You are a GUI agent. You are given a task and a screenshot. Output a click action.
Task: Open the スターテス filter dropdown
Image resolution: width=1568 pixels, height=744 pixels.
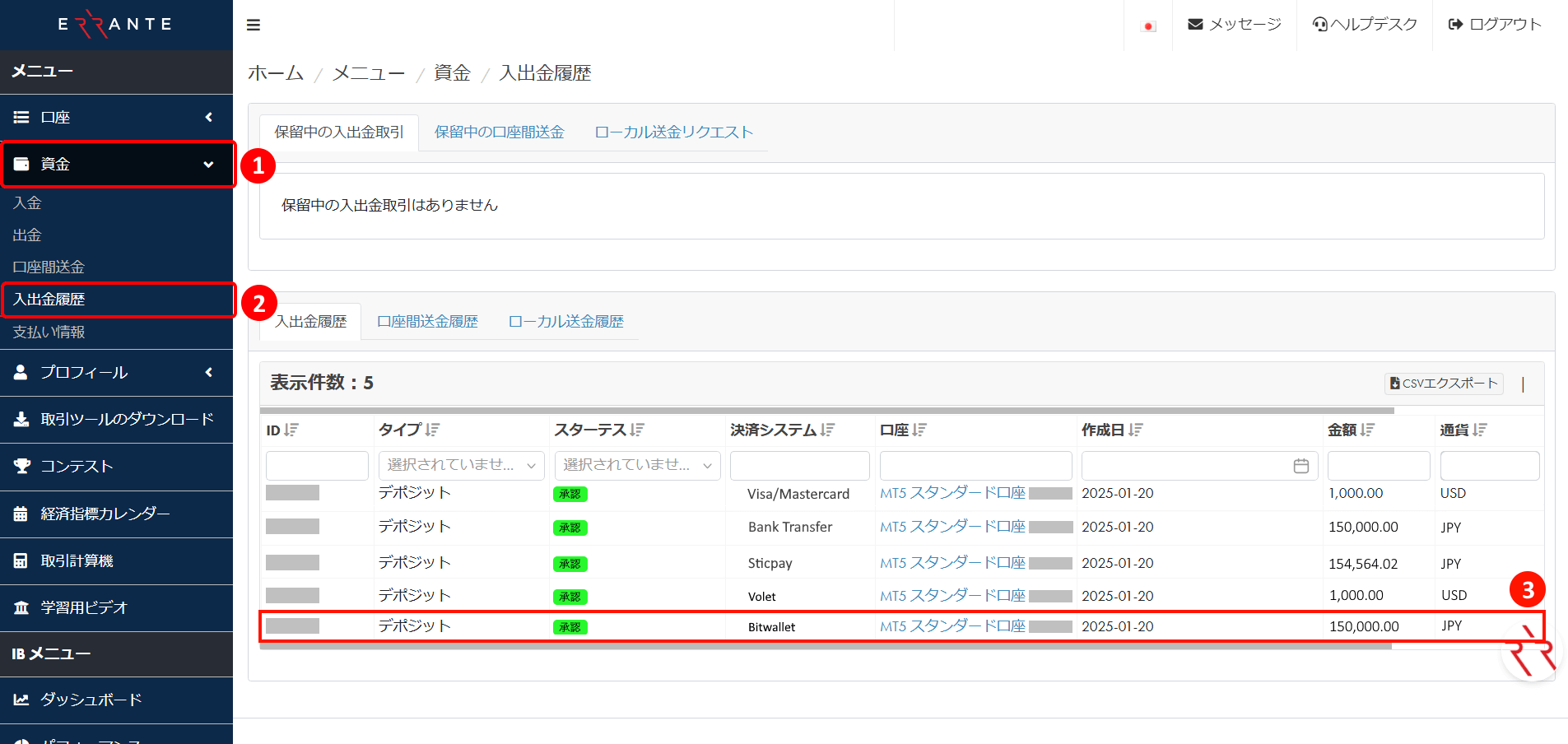pyautogui.click(x=637, y=465)
